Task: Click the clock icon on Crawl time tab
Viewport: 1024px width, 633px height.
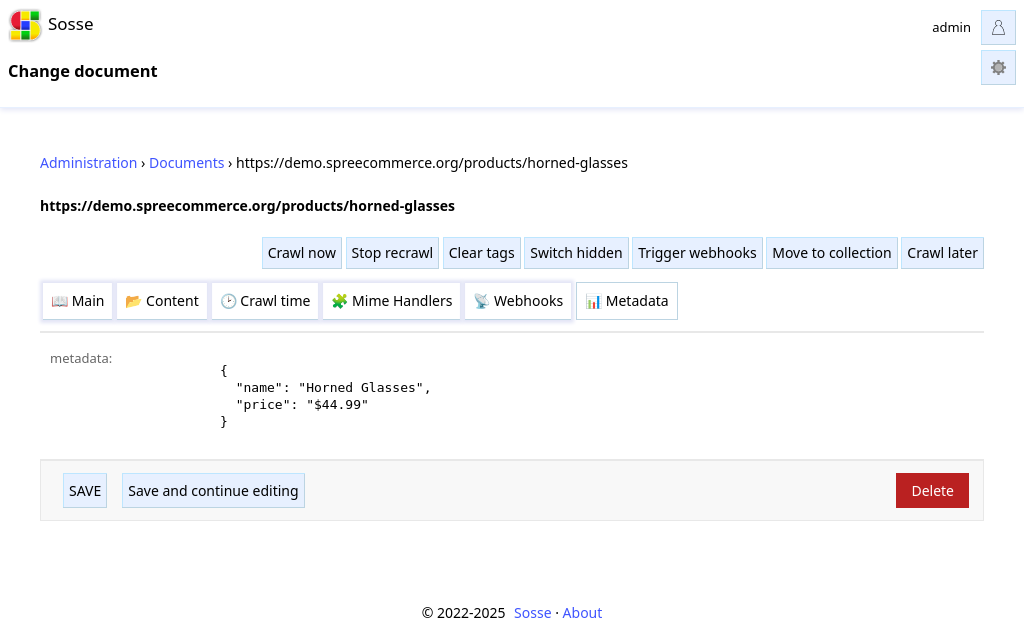Action: [228, 301]
